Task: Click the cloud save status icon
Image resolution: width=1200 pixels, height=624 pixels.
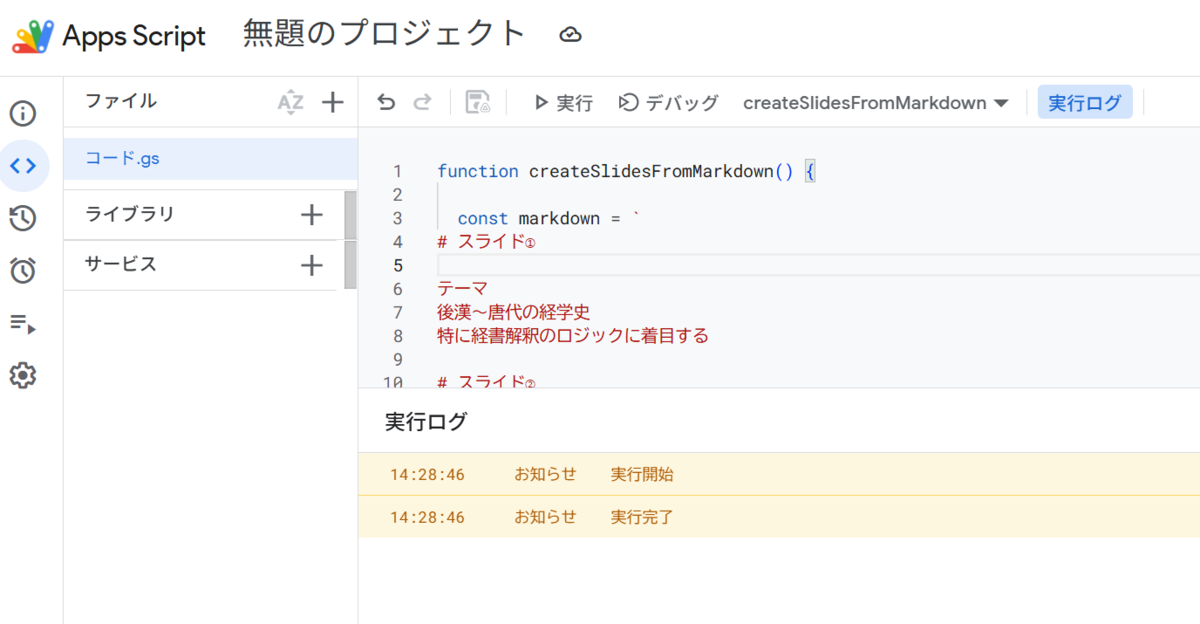Action: [x=570, y=35]
